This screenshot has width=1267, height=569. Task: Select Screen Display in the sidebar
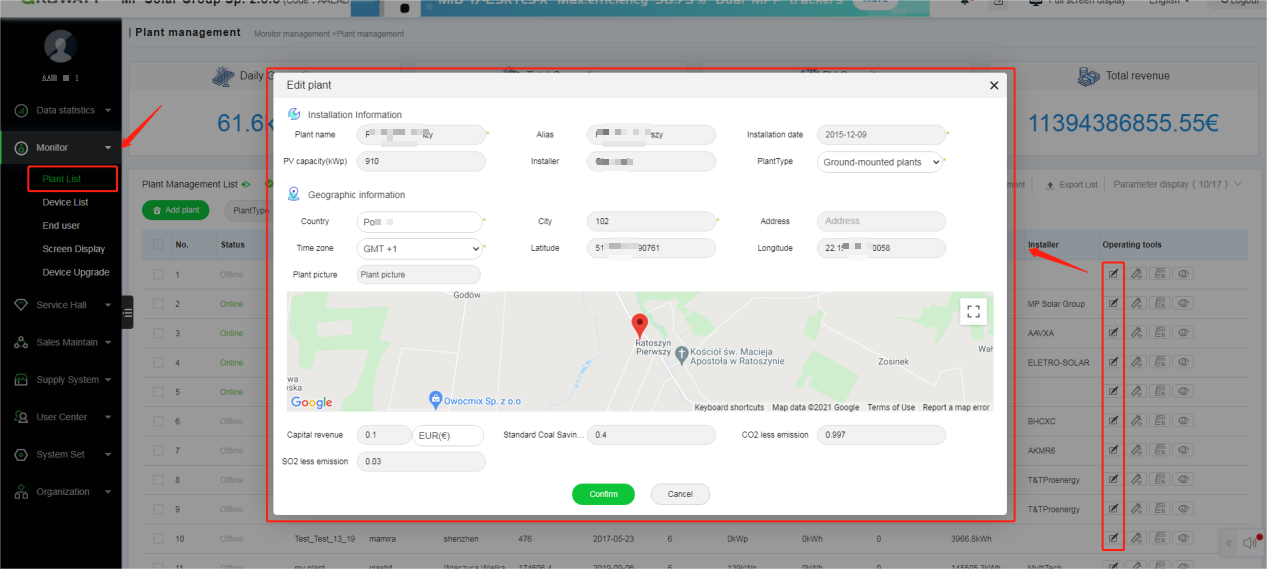coord(73,249)
